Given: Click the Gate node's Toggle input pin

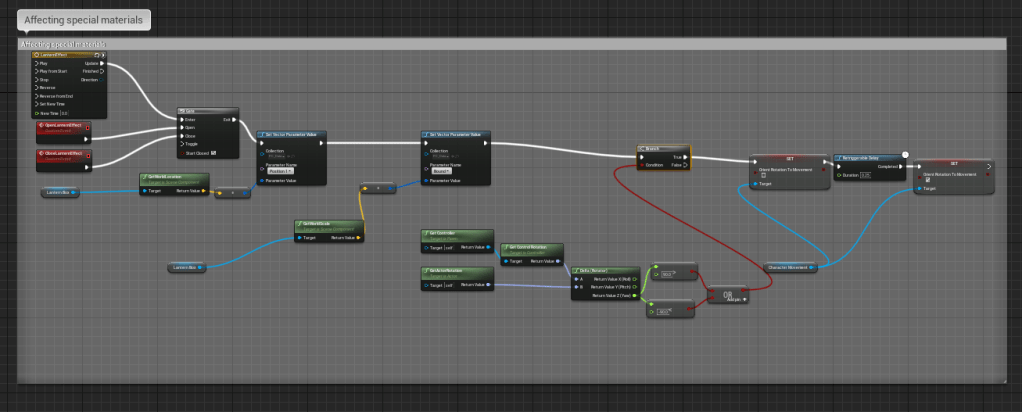Looking at the screenshot, I should (181, 144).
